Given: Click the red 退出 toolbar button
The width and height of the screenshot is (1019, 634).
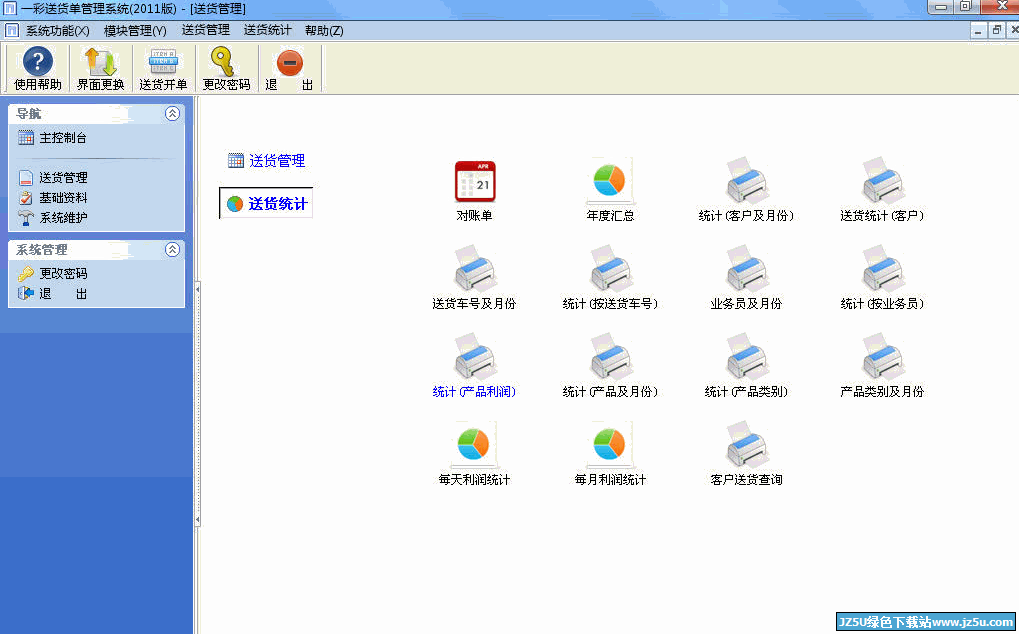Looking at the screenshot, I should [289, 68].
